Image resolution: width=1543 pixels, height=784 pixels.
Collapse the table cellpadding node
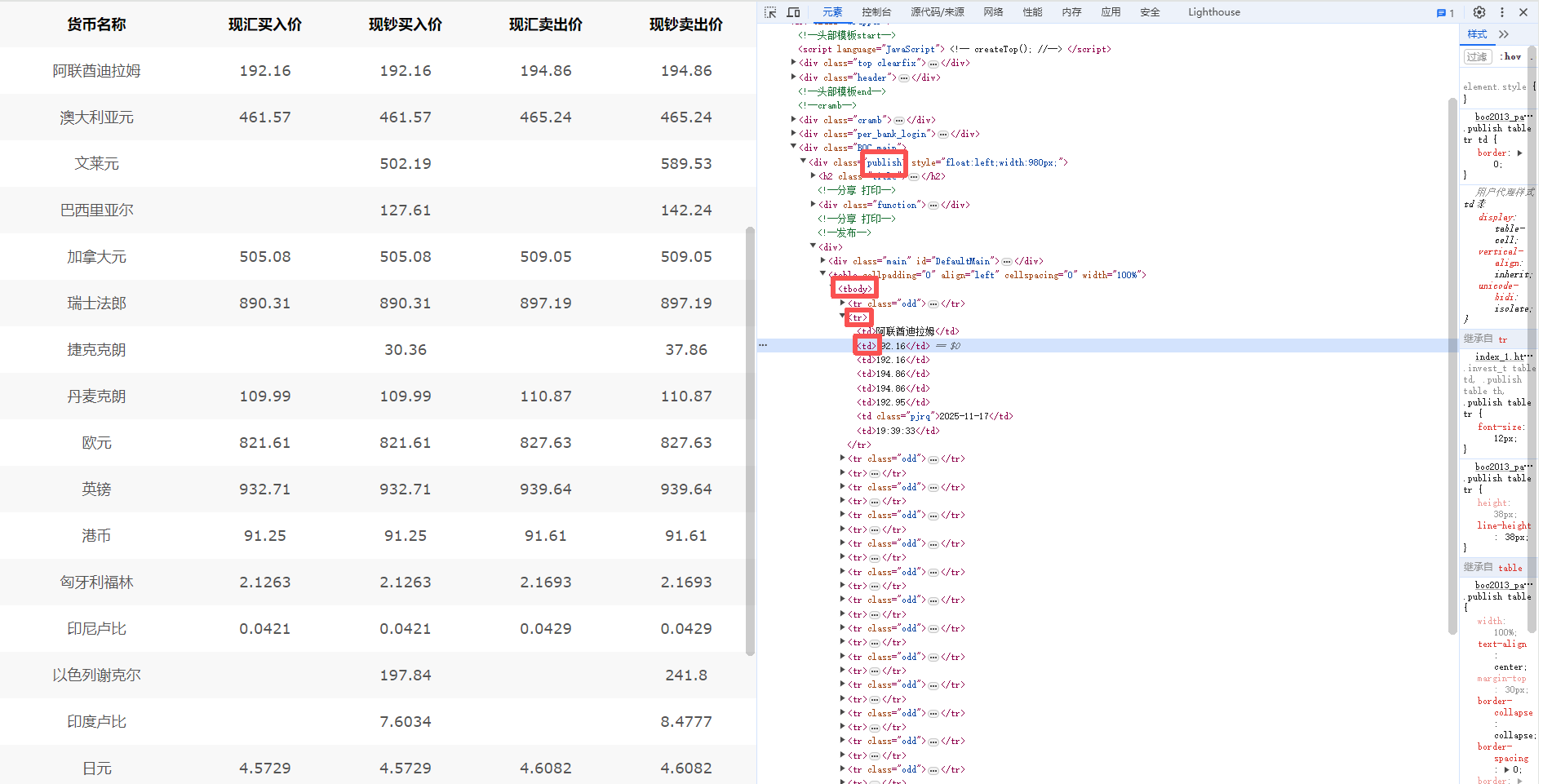[x=822, y=274]
